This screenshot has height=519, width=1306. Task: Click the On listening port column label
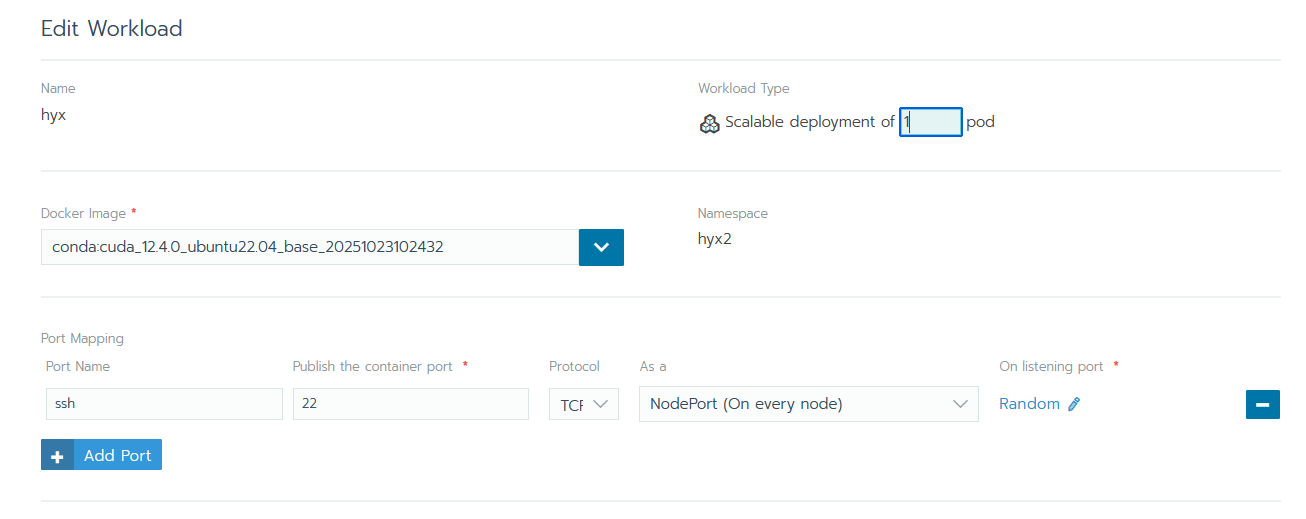[1051, 366]
